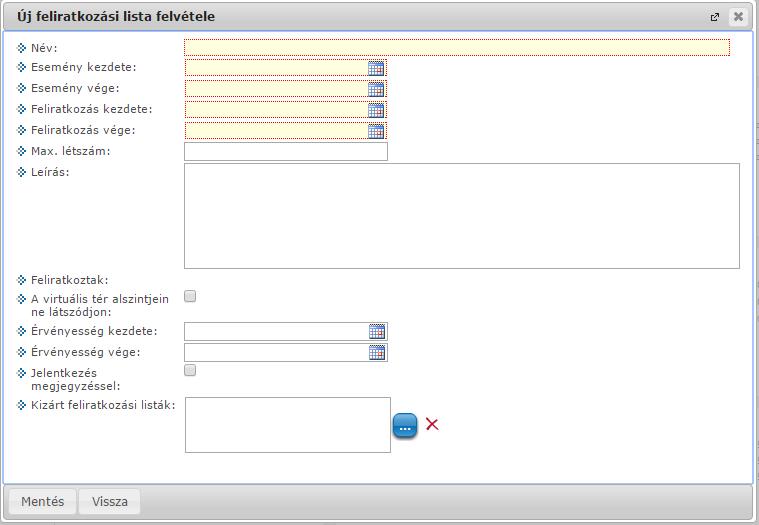Image resolution: width=759 pixels, height=525 pixels.
Task: Tick the 'A virtuális tér alszintjein ne látszódjon' checkbox
Action: point(190,296)
